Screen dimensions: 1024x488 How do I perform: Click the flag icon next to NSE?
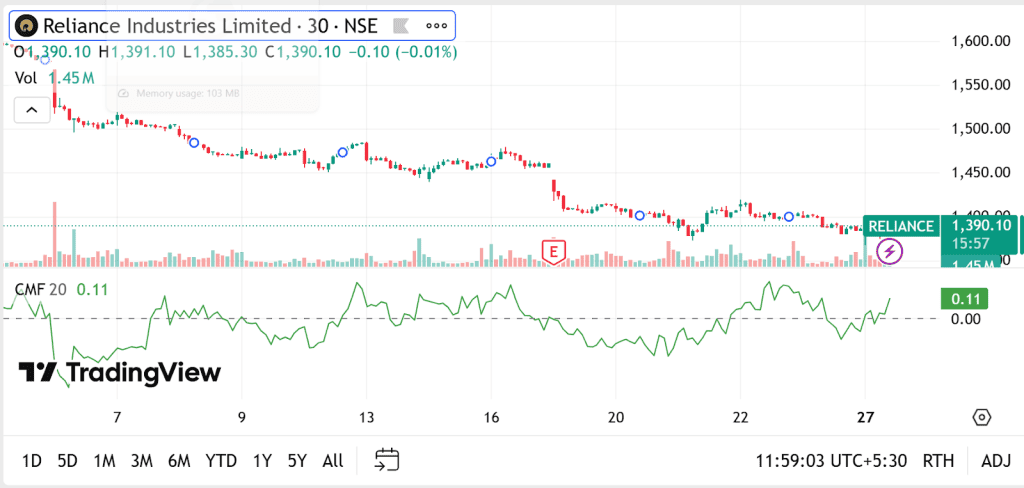[x=400, y=26]
